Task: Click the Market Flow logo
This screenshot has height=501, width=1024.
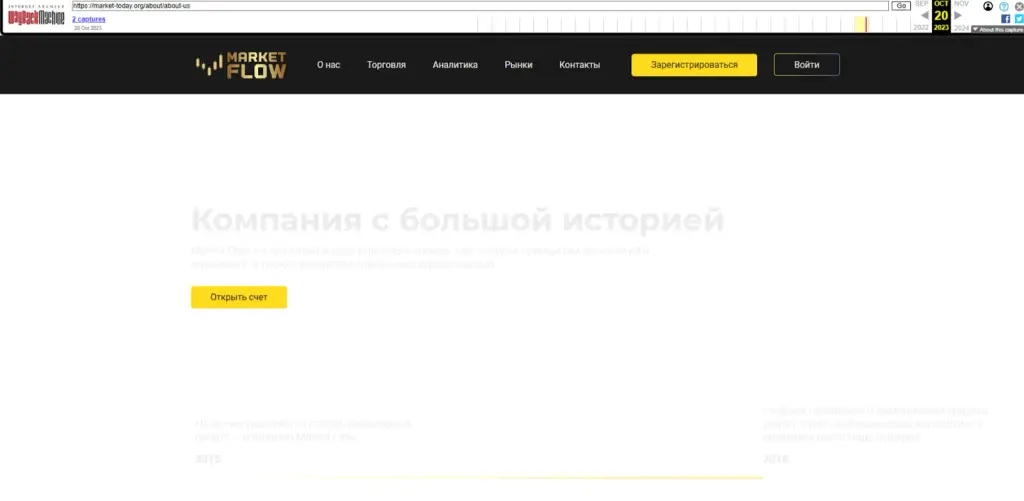Action: pos(241,65)
